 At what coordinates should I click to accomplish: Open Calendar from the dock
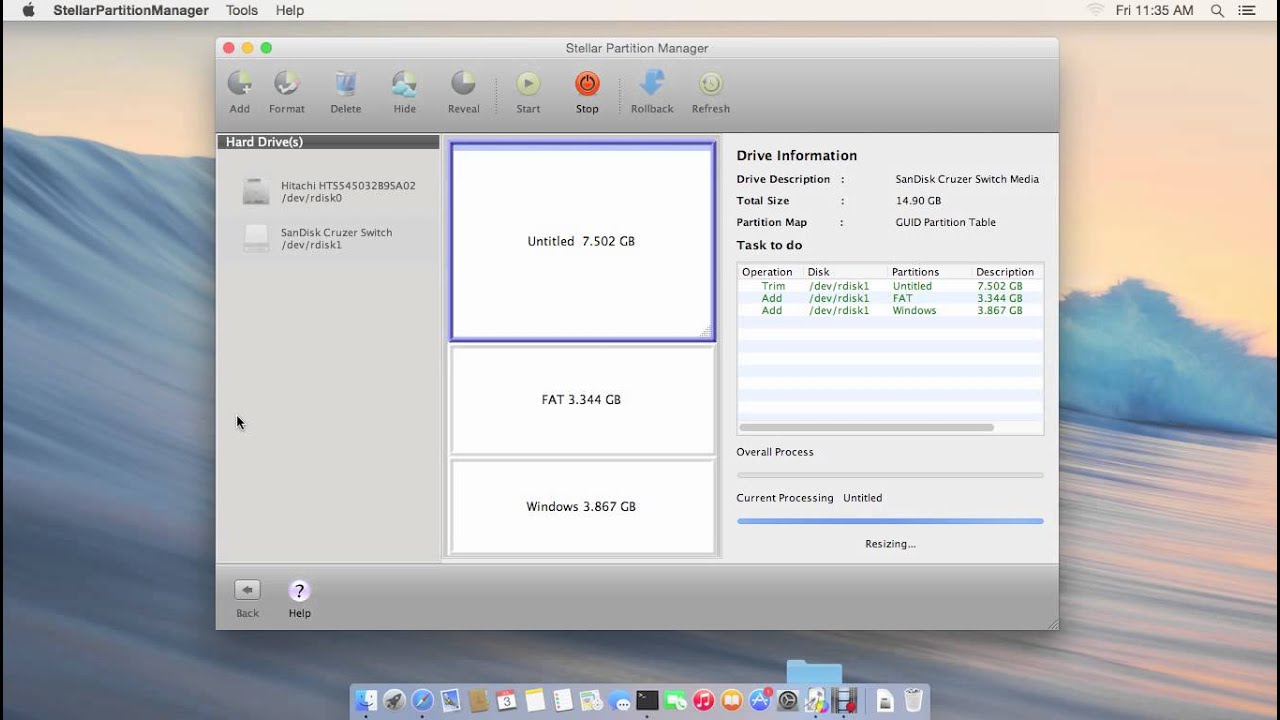click(506, 700)
